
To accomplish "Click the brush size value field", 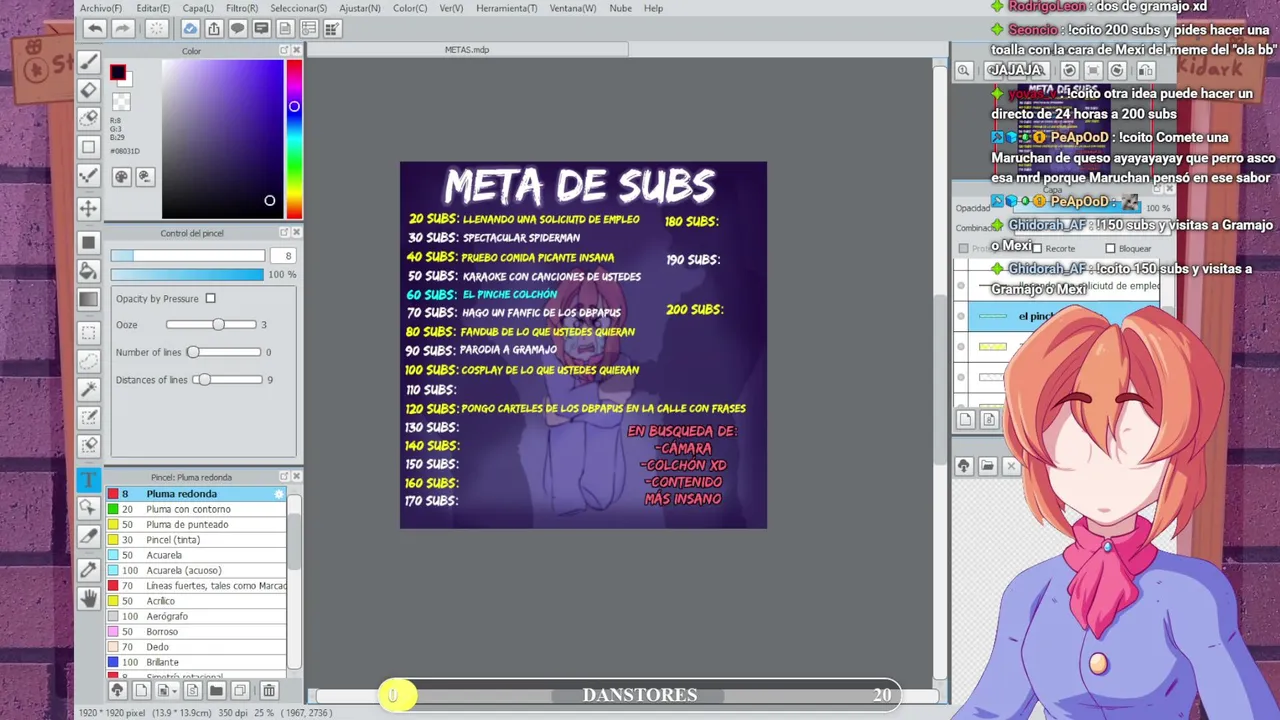I will click(x=284, y=256).
